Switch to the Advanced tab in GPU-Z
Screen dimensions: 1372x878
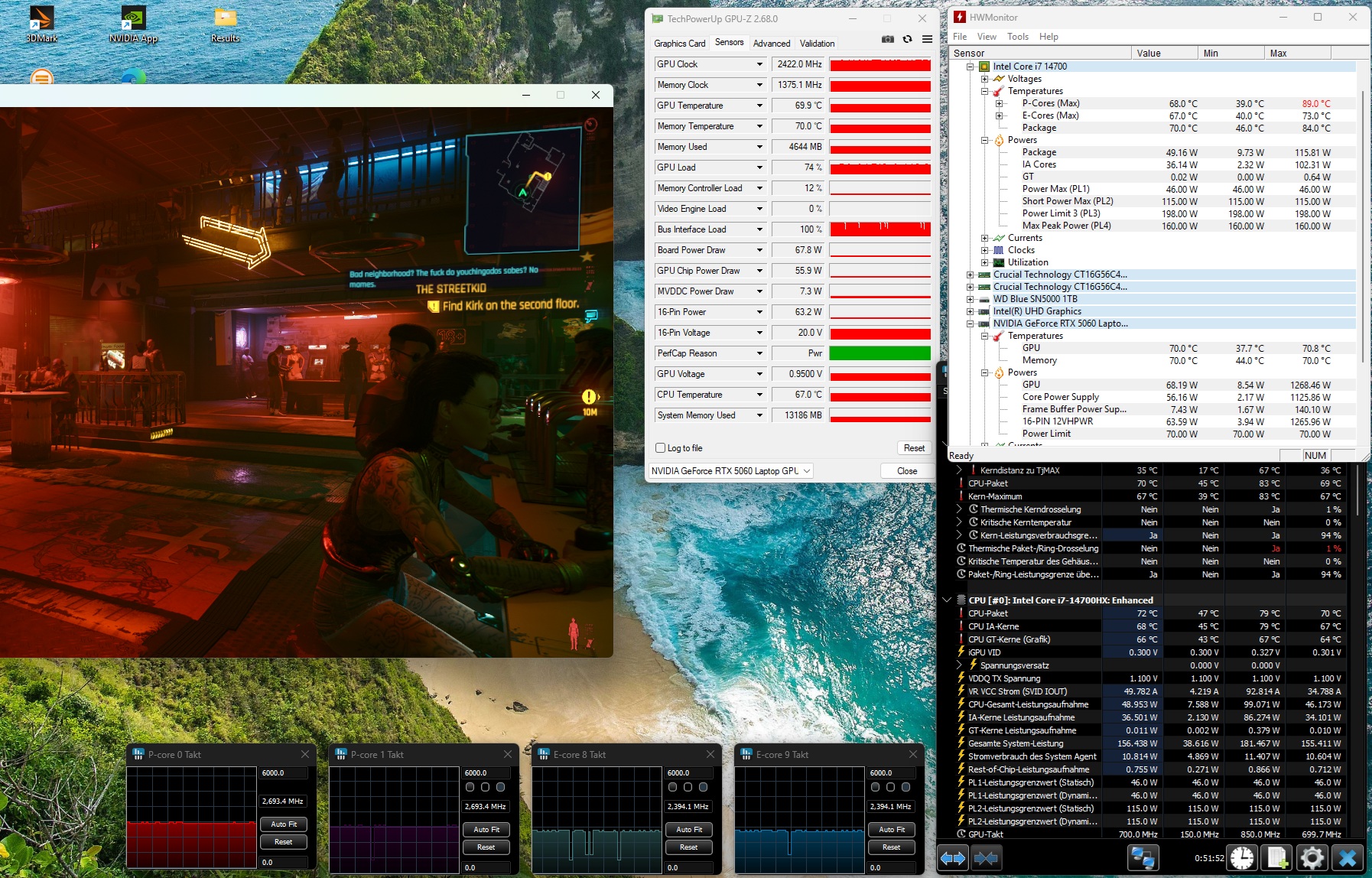coord(771,44)
